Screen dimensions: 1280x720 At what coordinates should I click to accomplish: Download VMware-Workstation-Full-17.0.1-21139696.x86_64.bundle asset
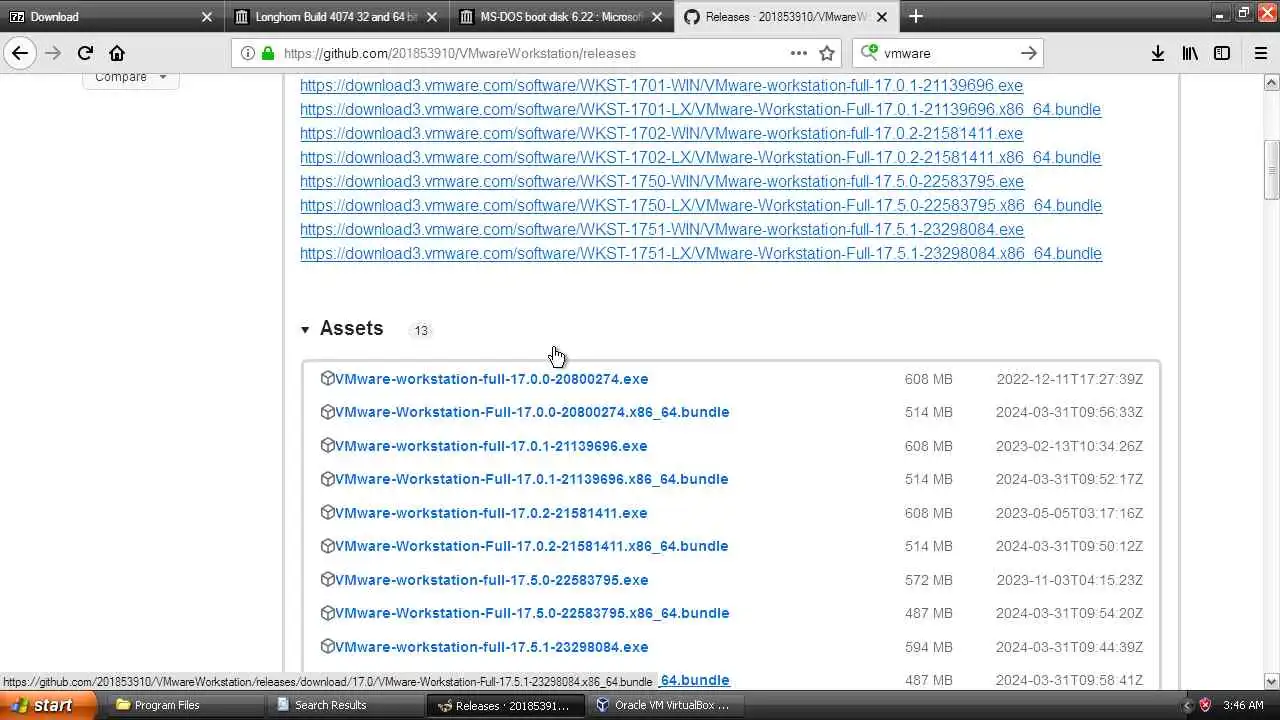531,479
